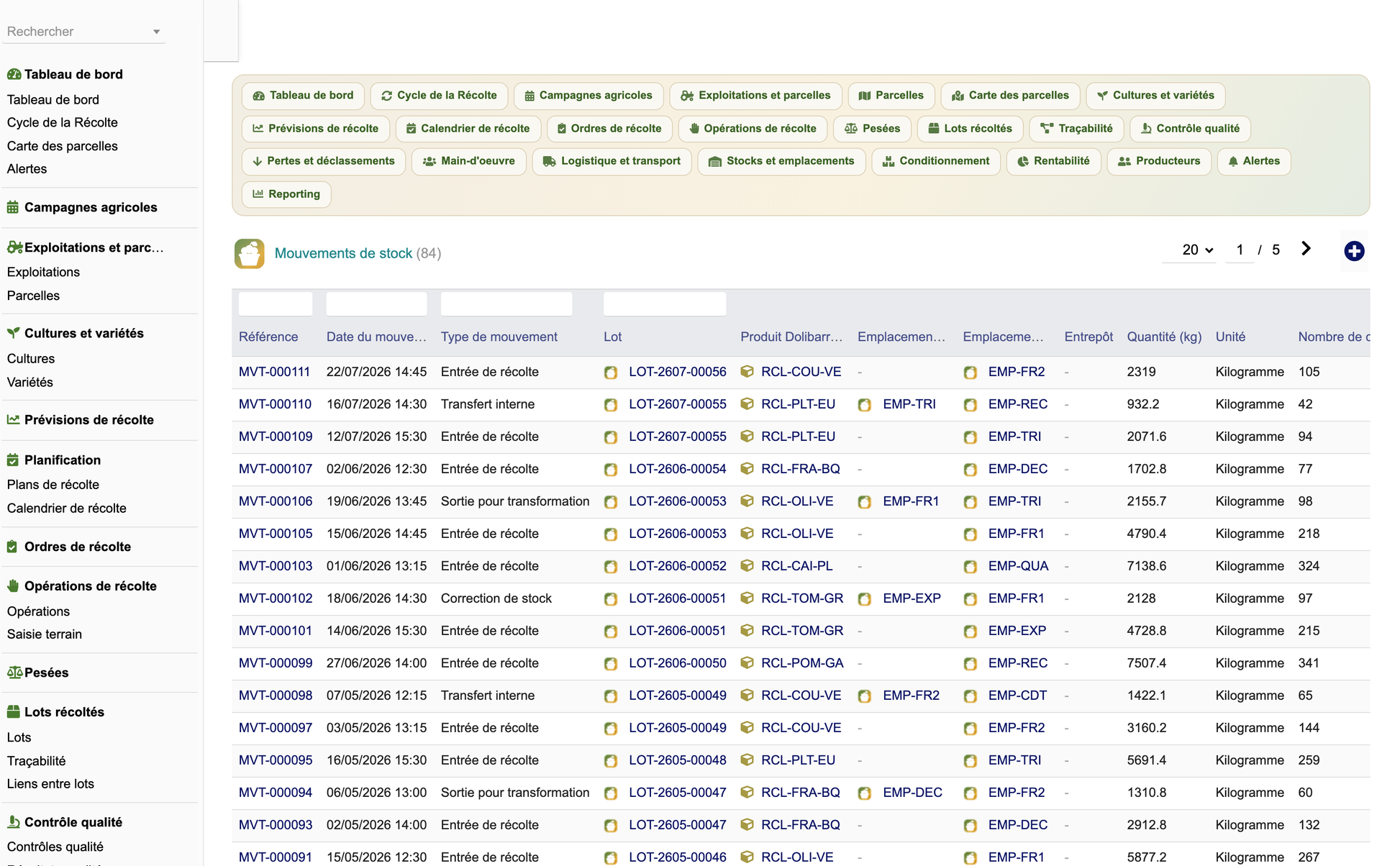1400x866 pixels.
Task: Click the Type de mouvement filter field
Action: (x=506, y=304)
